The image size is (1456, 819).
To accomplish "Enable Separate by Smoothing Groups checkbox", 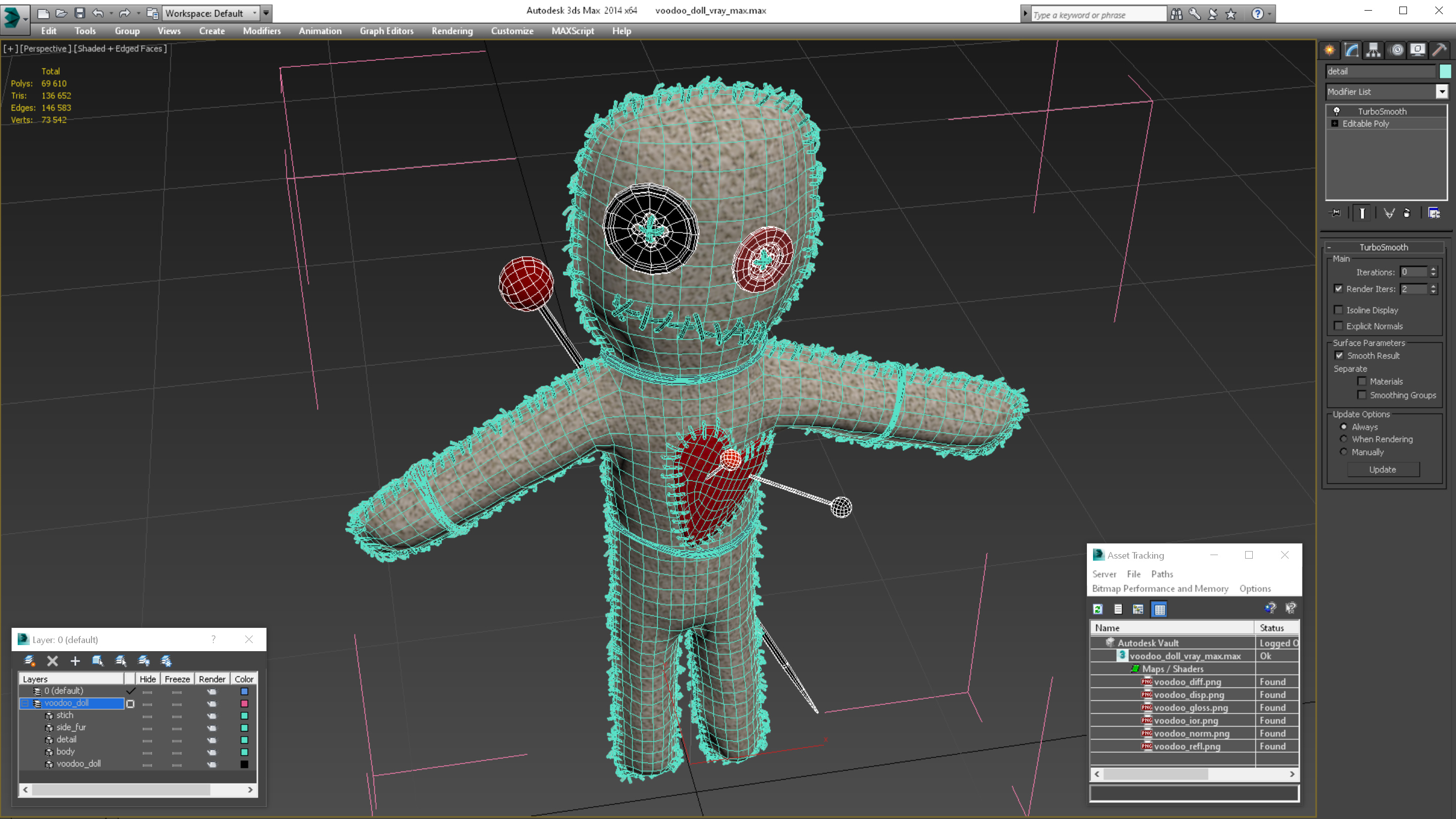I will [1361, 395].
